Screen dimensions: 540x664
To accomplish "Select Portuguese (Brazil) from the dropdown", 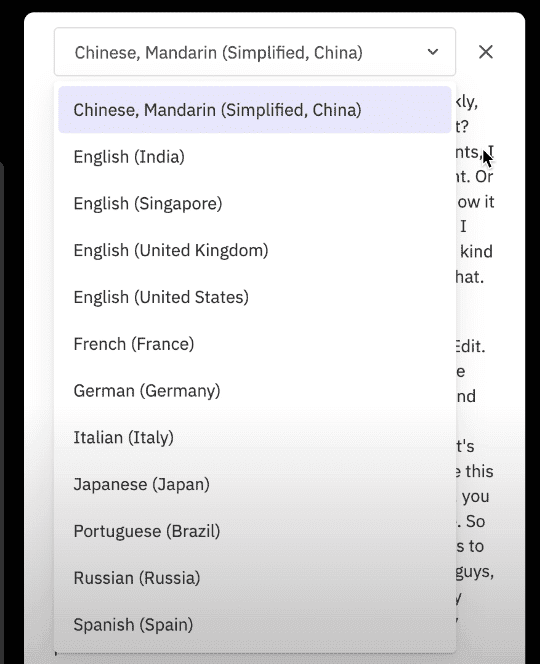I will [x=255, y=531].
